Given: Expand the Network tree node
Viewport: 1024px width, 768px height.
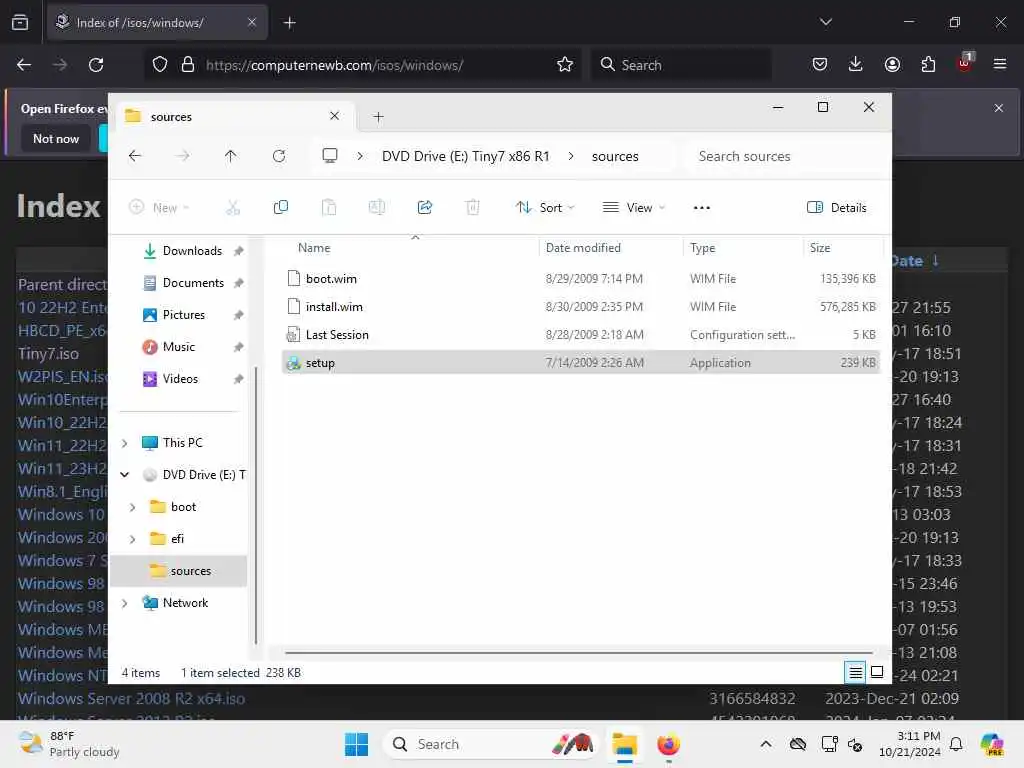Looking at the screenshot, I should [125, 603].
